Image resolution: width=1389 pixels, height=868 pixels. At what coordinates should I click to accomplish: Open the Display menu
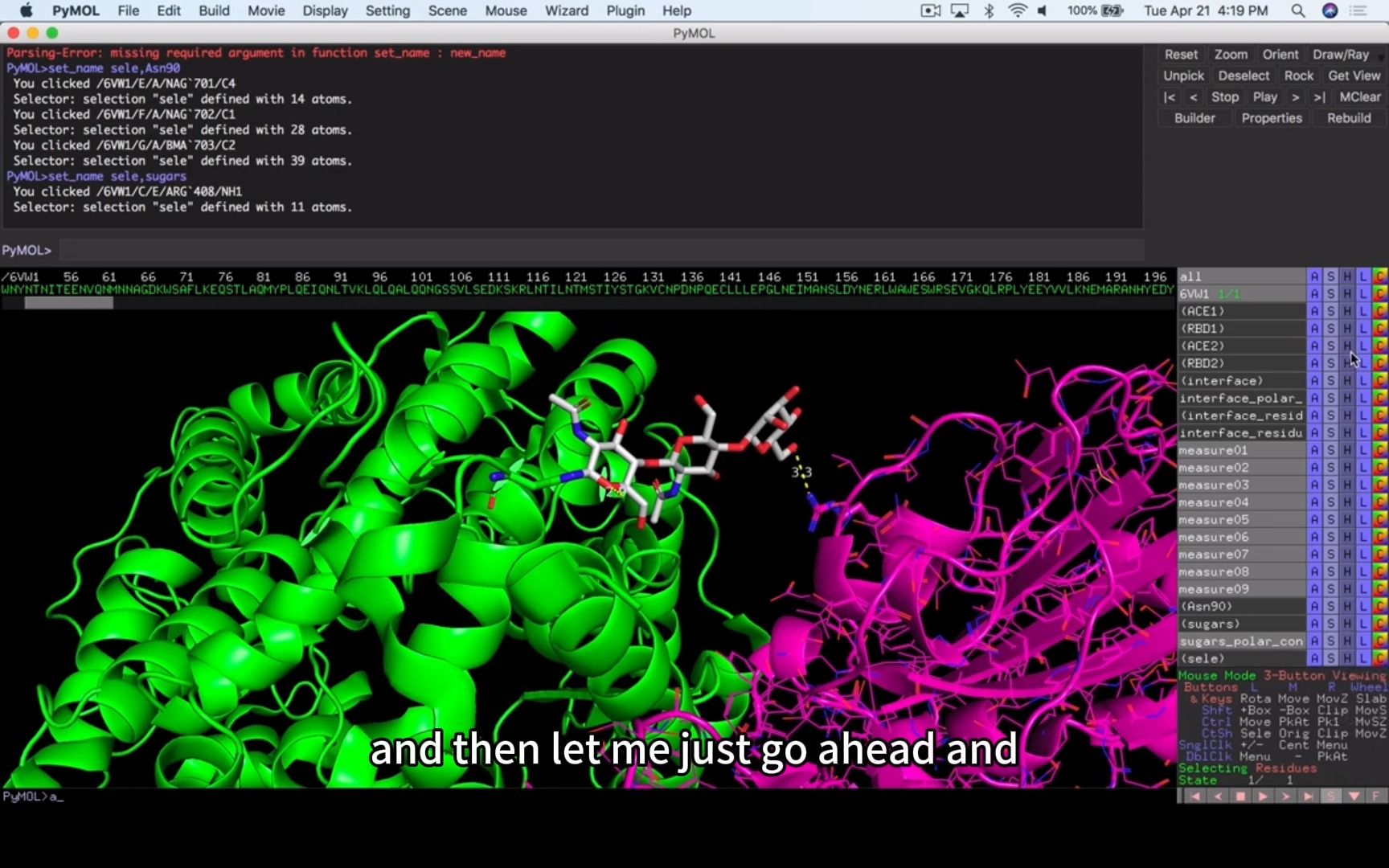(325, 10)
